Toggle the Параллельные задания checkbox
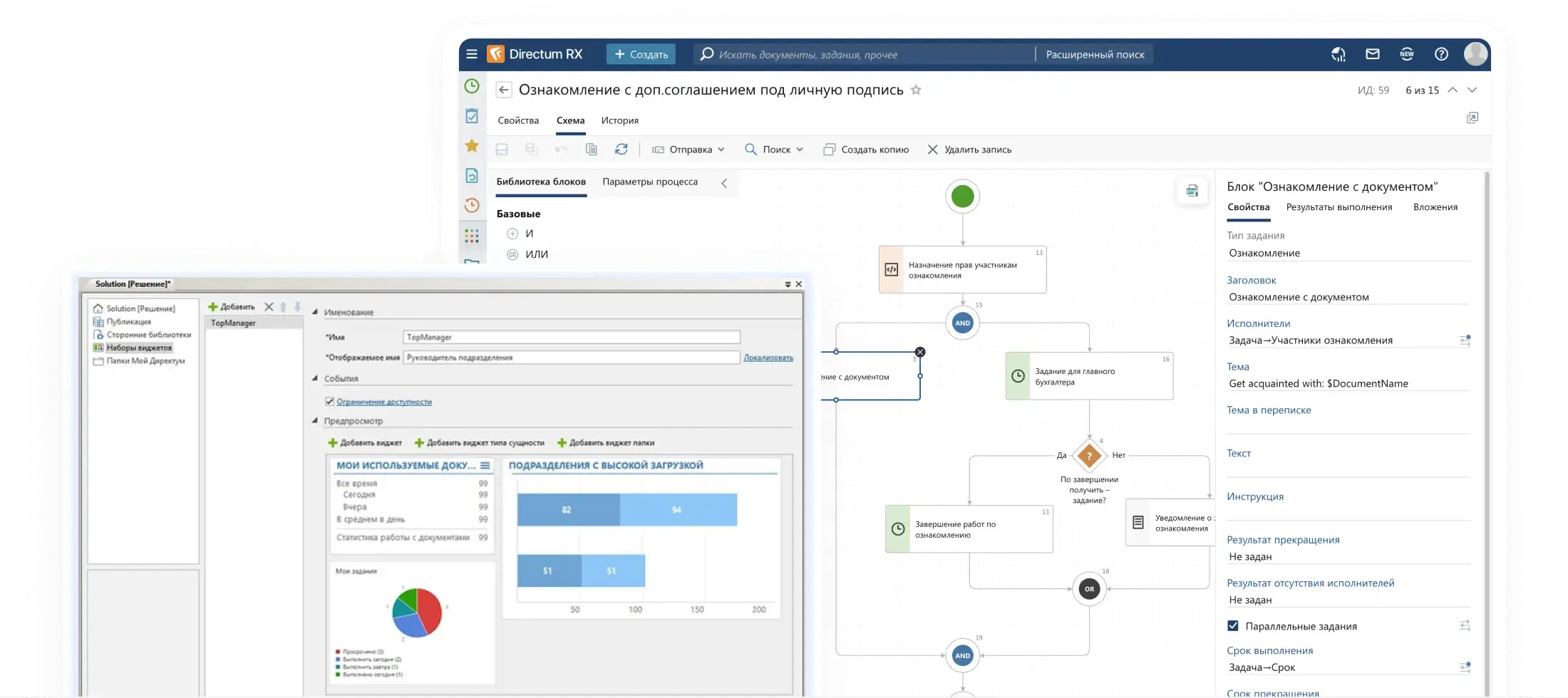Viewport: 1568px width, 698px height. pyautogui.click(x=1233, y=626)
